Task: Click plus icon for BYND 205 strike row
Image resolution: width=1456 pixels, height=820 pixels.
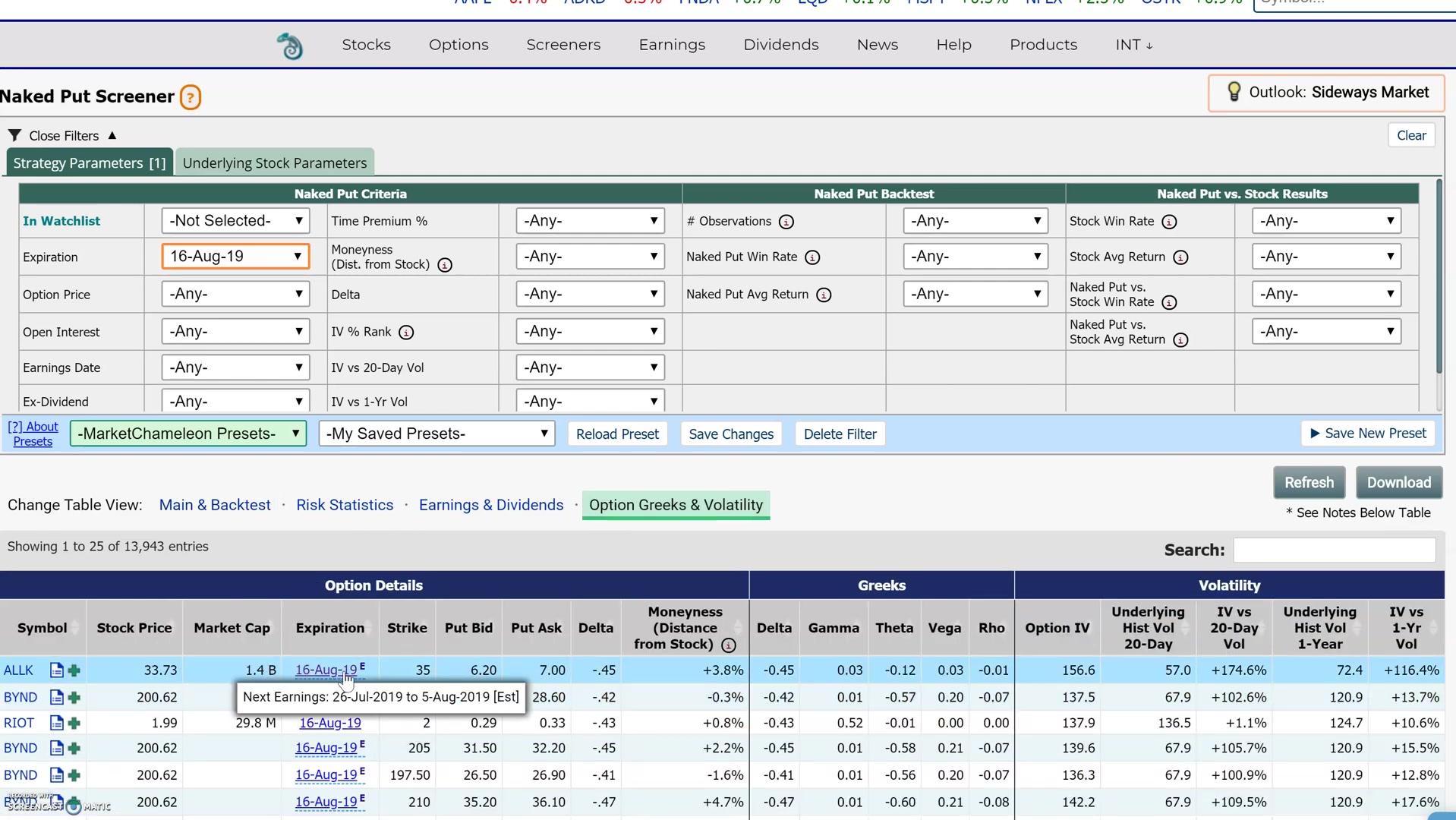Action: pyautogui.click(x=74, y=748)
